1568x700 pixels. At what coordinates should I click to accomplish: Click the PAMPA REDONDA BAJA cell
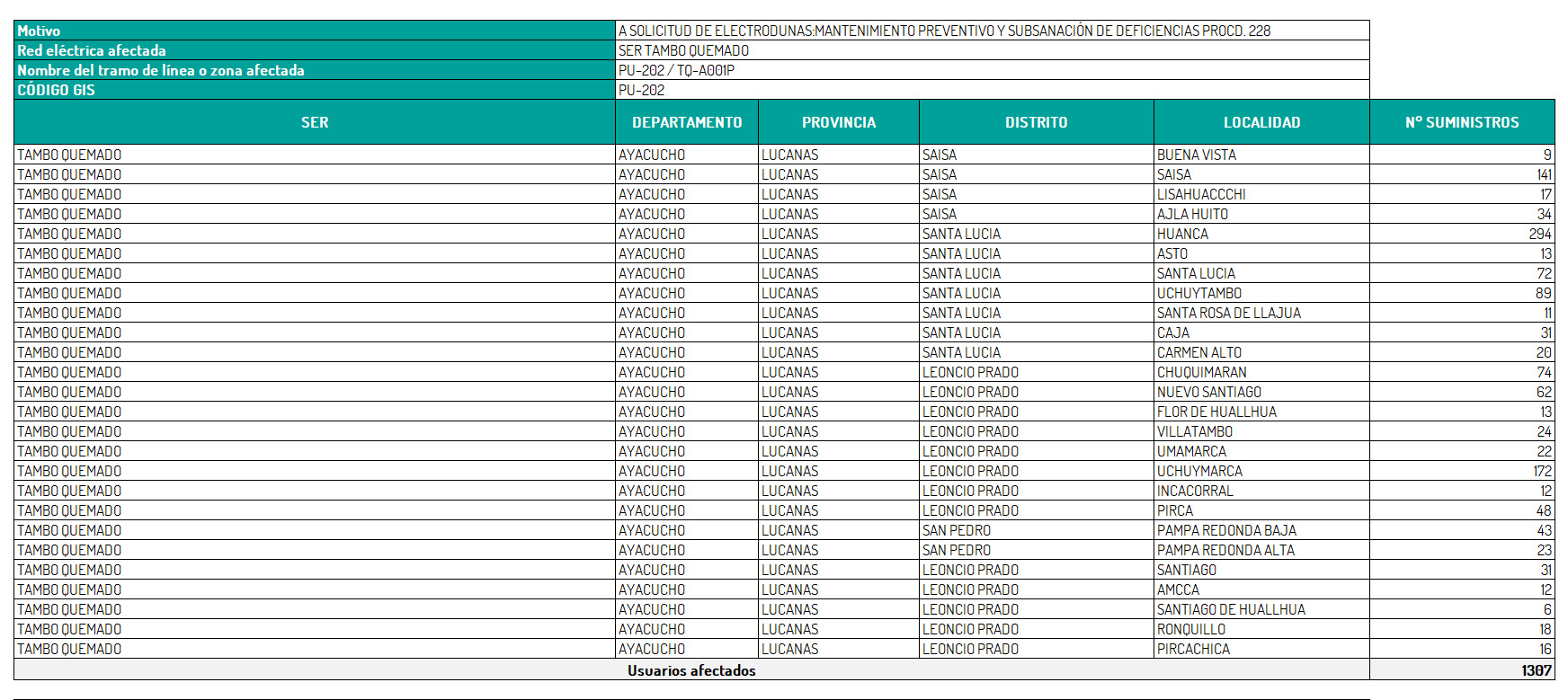(x=1261, y=530)
